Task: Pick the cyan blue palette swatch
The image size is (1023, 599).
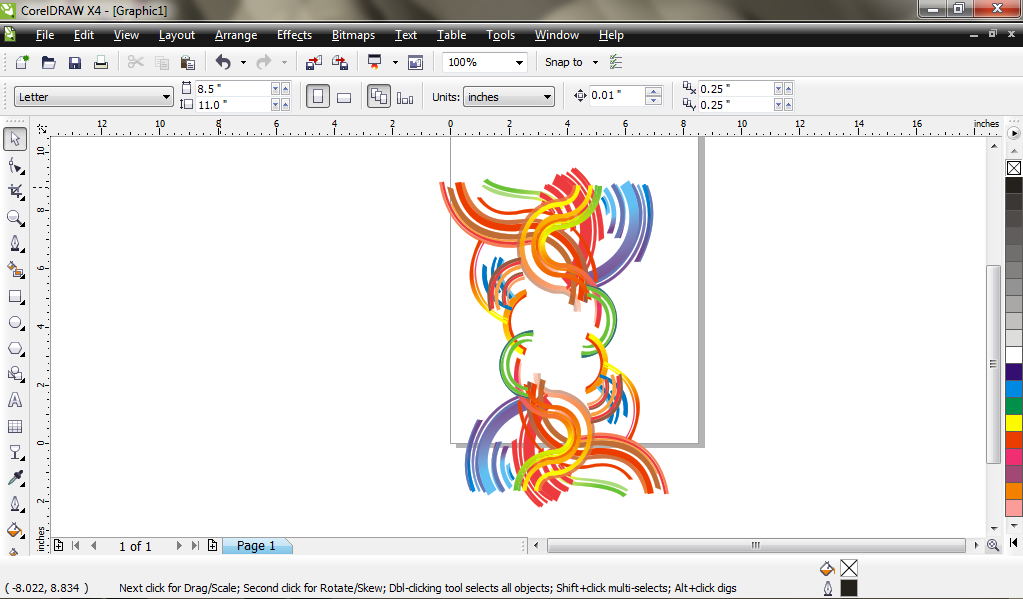Action: (x=1013, y=389)
